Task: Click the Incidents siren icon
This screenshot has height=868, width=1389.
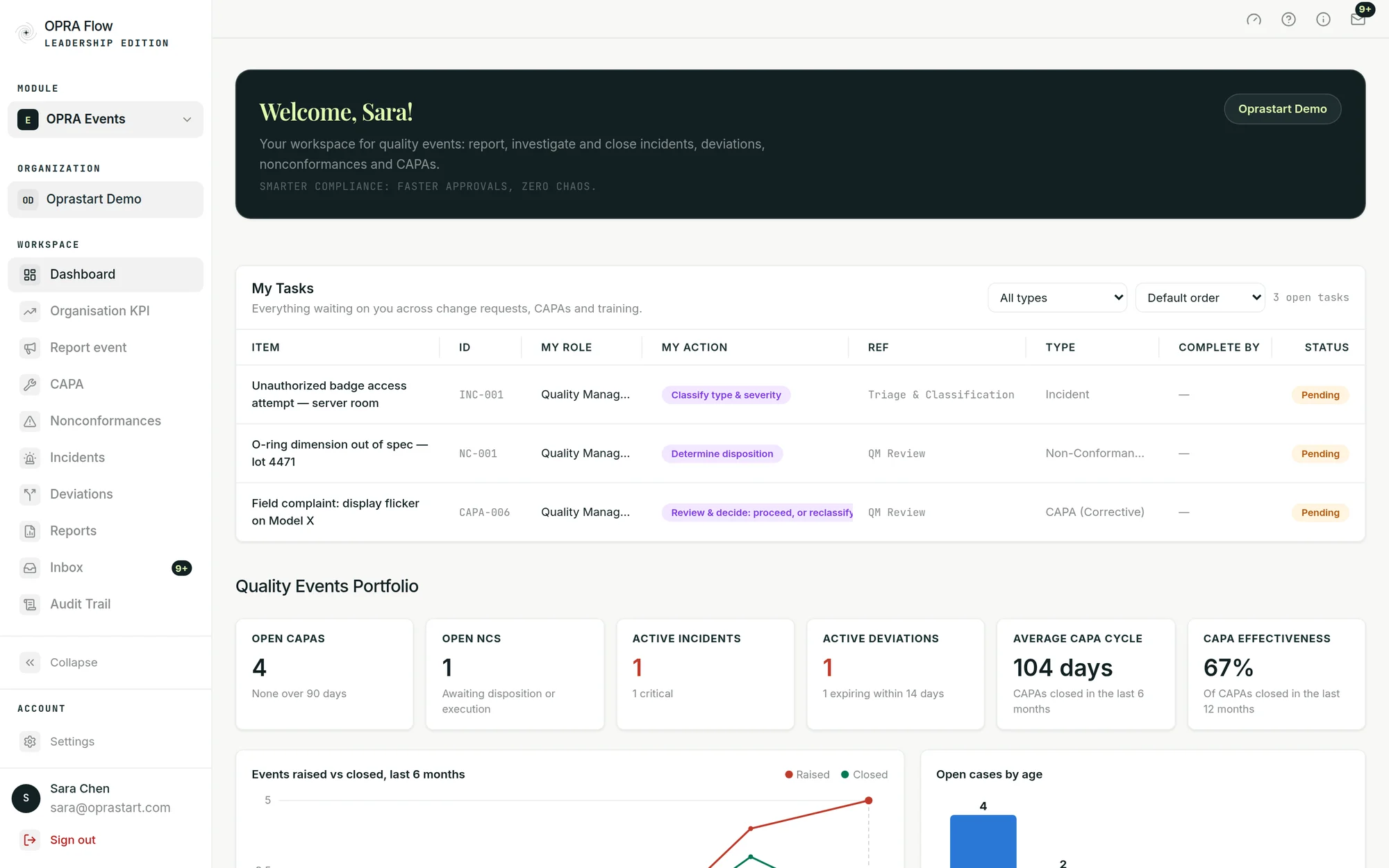Action: (x=30, y=458)
